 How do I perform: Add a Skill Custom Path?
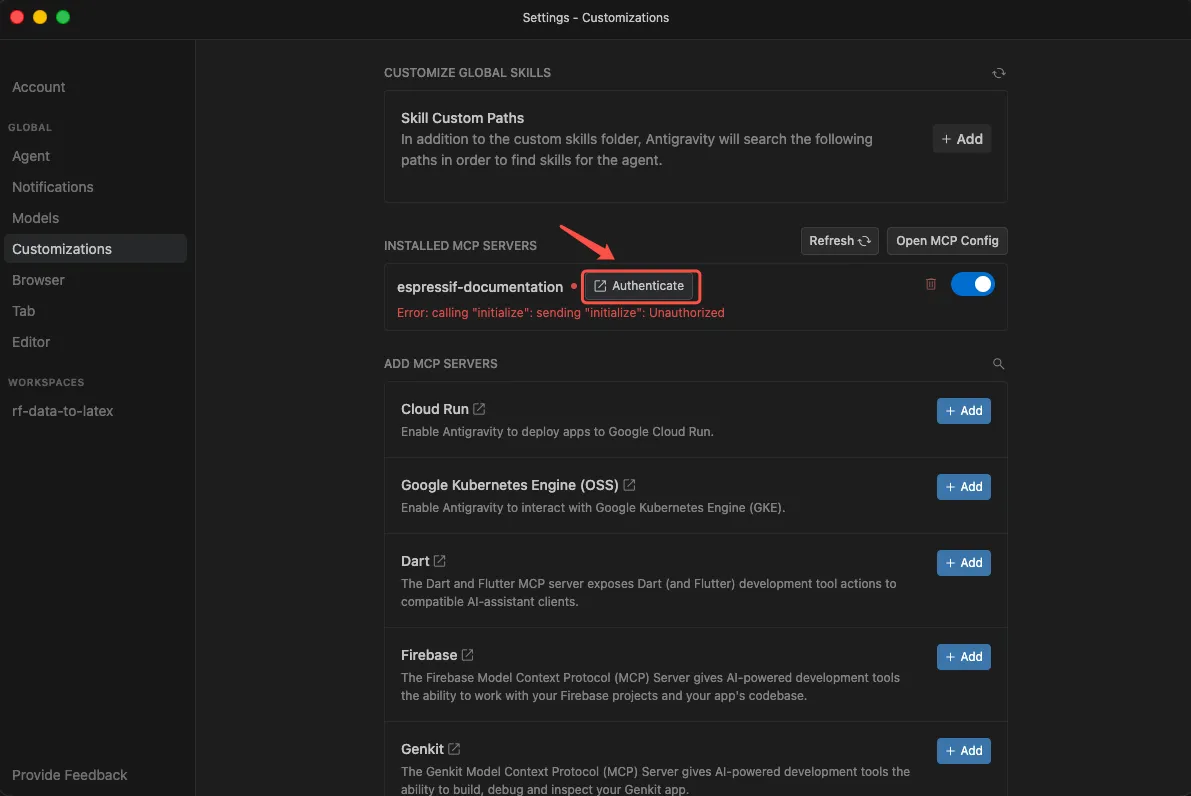tap(962, 139)
